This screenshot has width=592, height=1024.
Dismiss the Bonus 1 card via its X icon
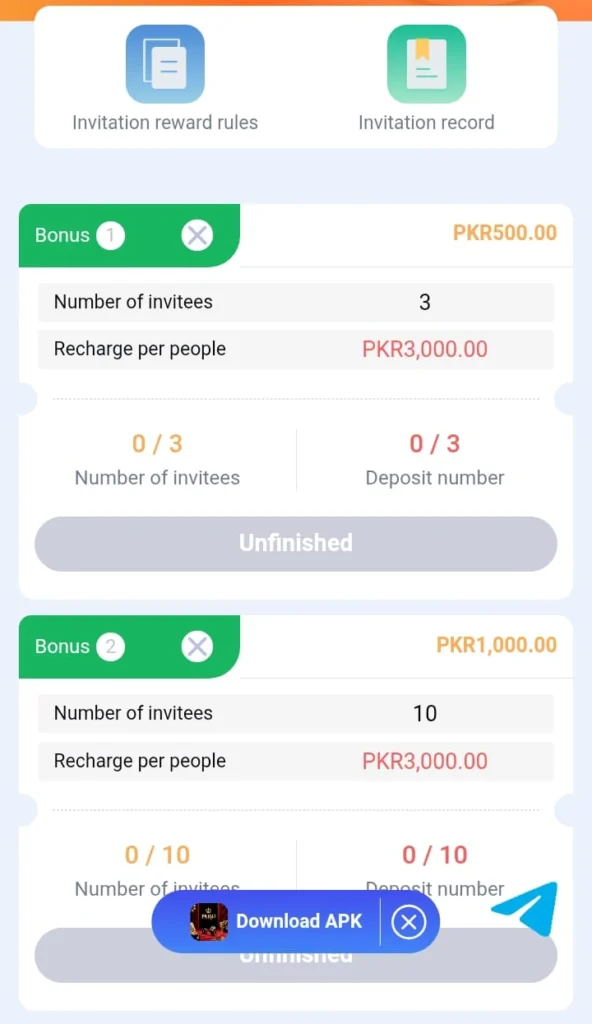(197, 235)
